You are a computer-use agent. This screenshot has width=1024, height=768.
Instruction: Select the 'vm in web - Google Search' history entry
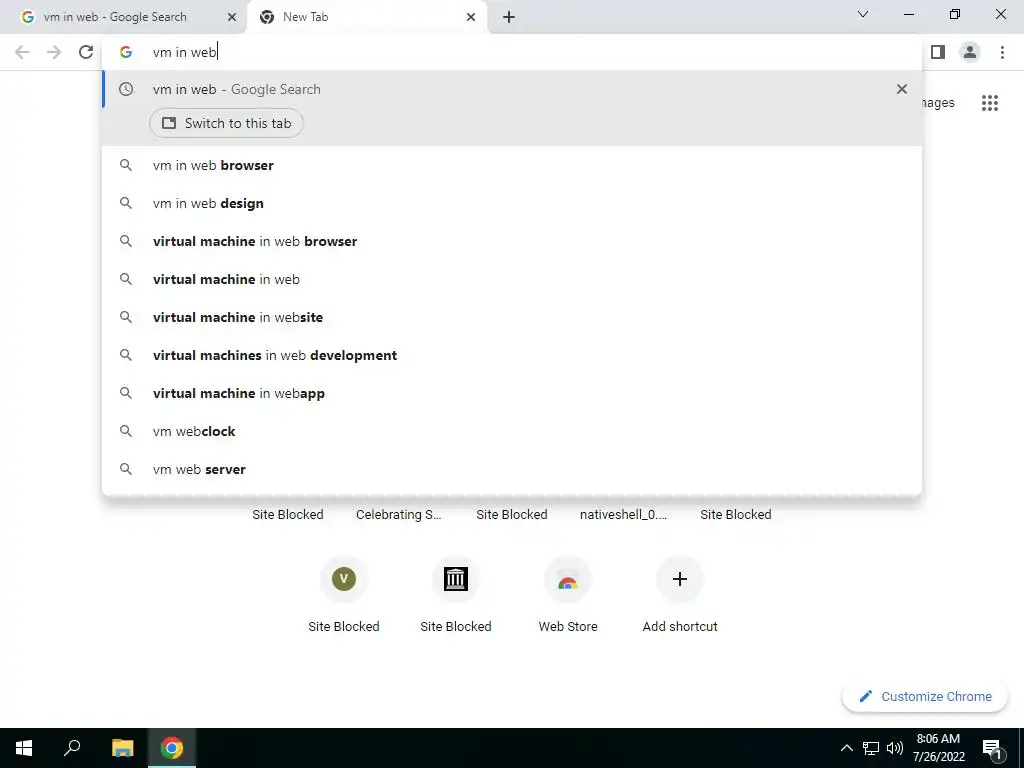coord(512,89)
